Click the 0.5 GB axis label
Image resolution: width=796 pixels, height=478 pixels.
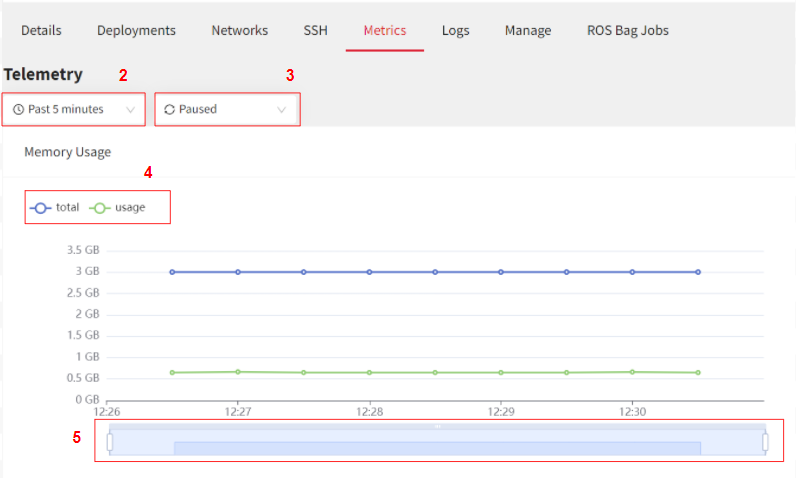(83, 378)
